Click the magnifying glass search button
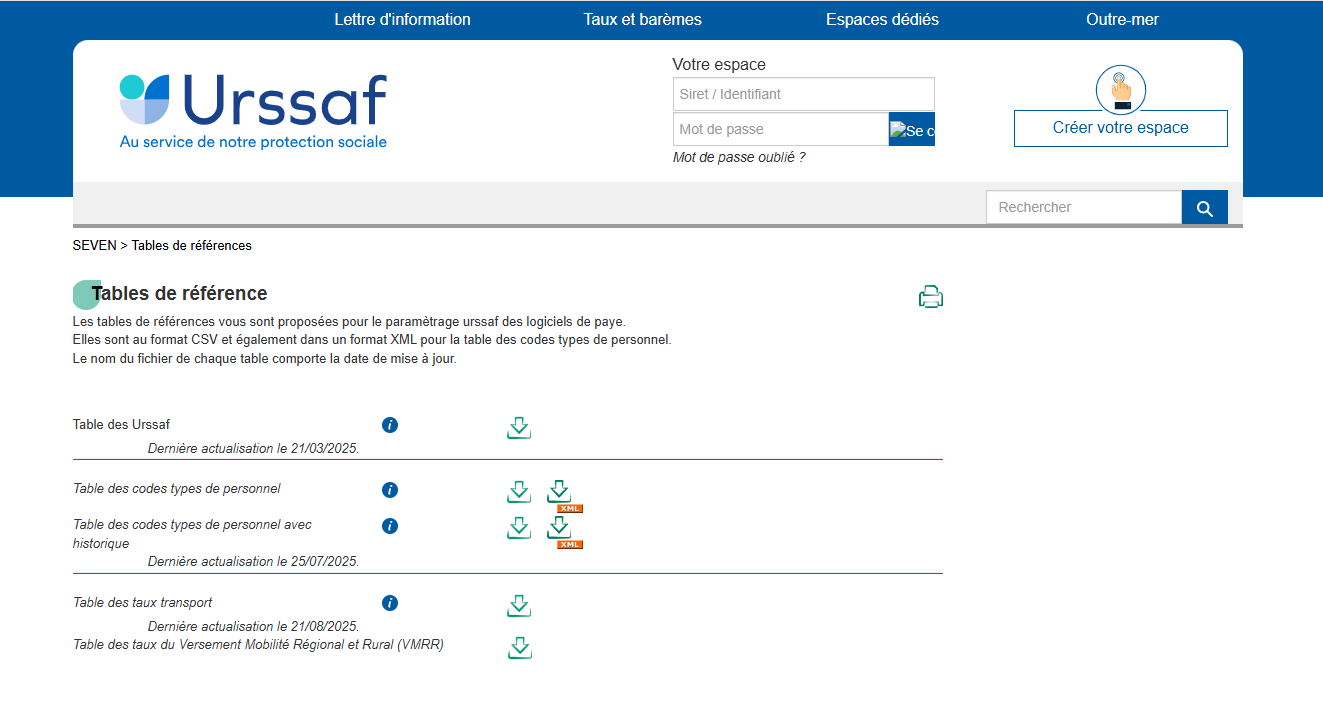The width and height of the screenshot is (1323, 706). tap(1204, 208)
